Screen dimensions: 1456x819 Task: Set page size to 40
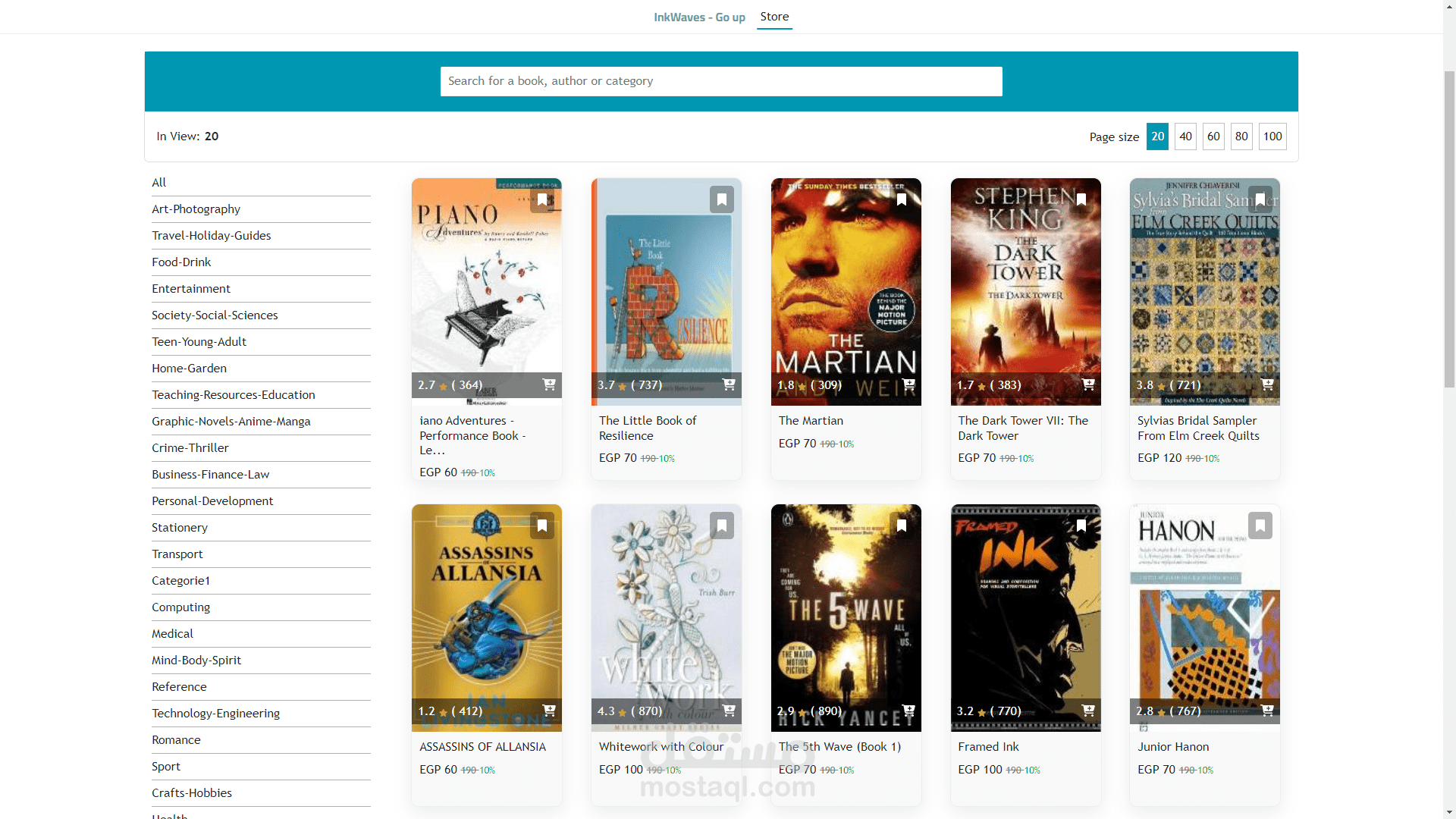pos(1185,136)
